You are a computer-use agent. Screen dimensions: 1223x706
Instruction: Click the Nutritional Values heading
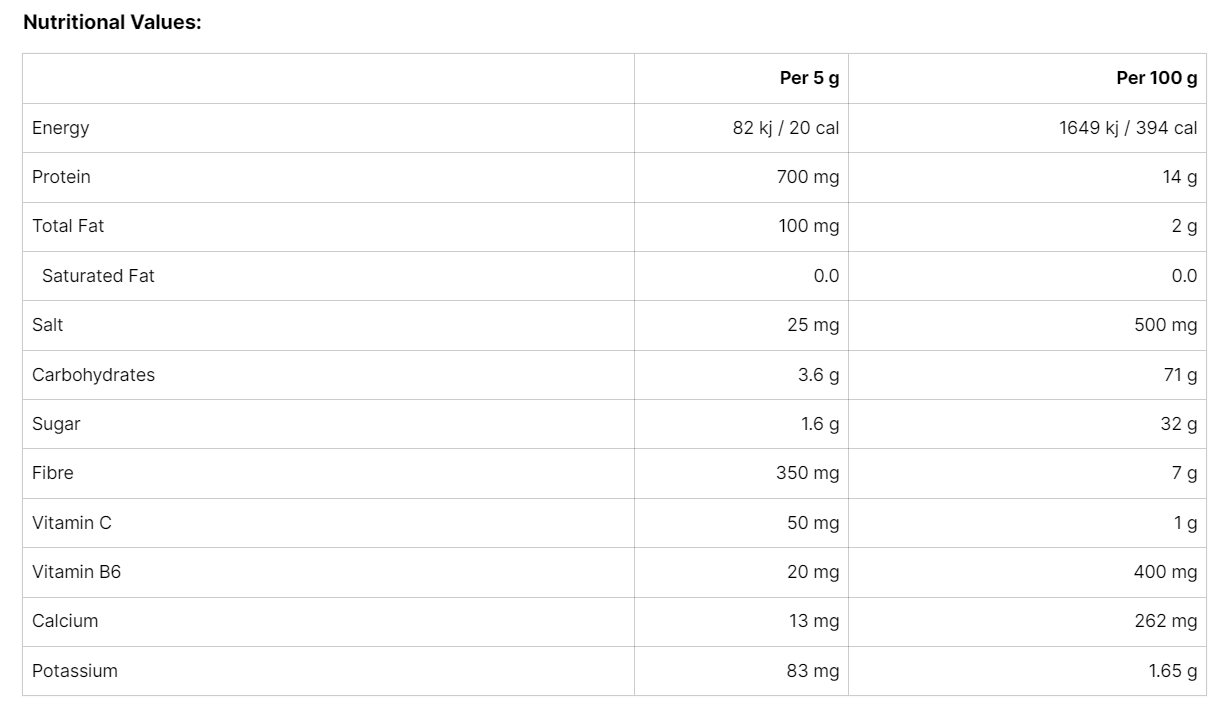[112, 22]
